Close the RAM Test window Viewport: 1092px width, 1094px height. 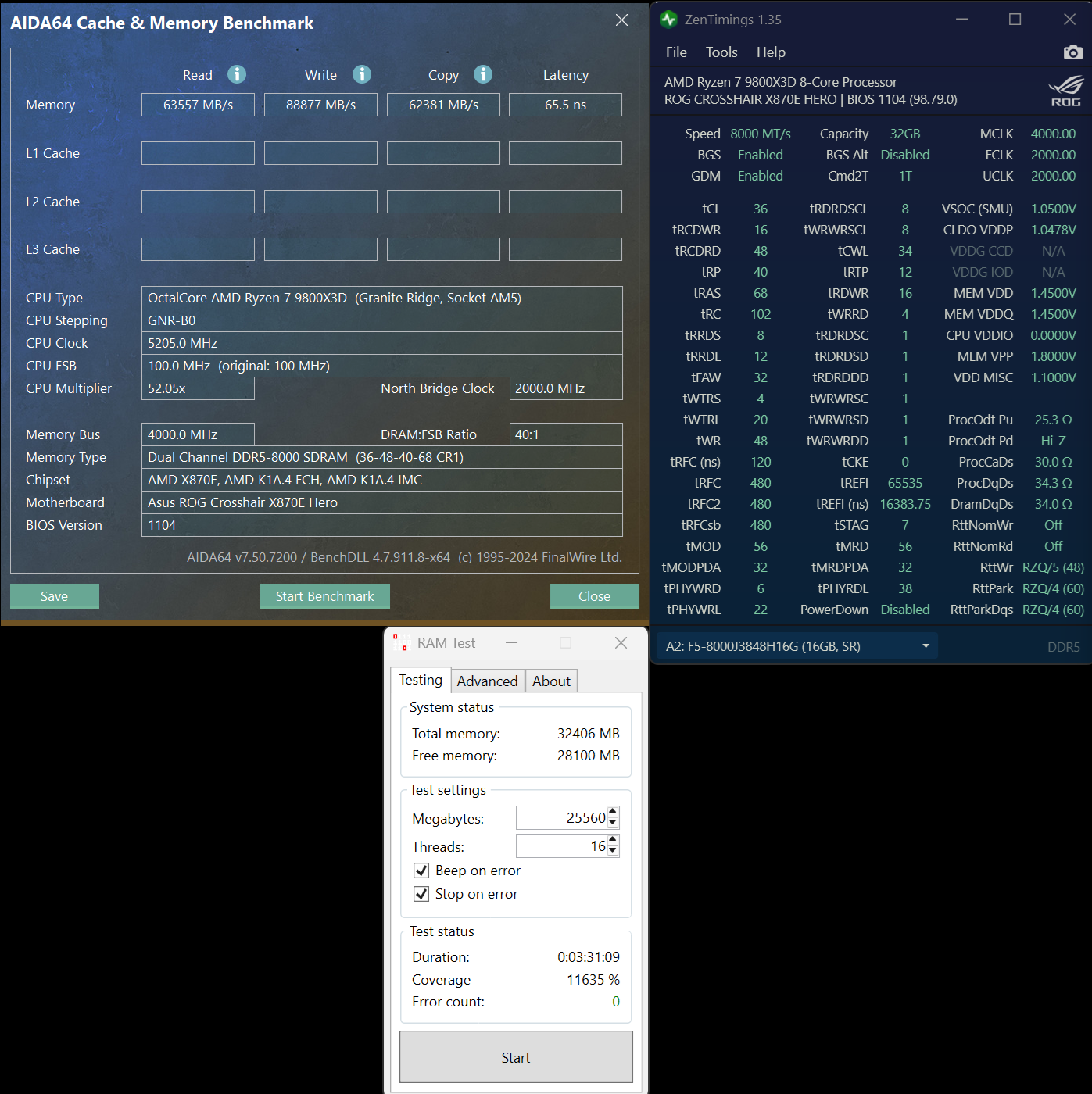(x=621, y=642)
